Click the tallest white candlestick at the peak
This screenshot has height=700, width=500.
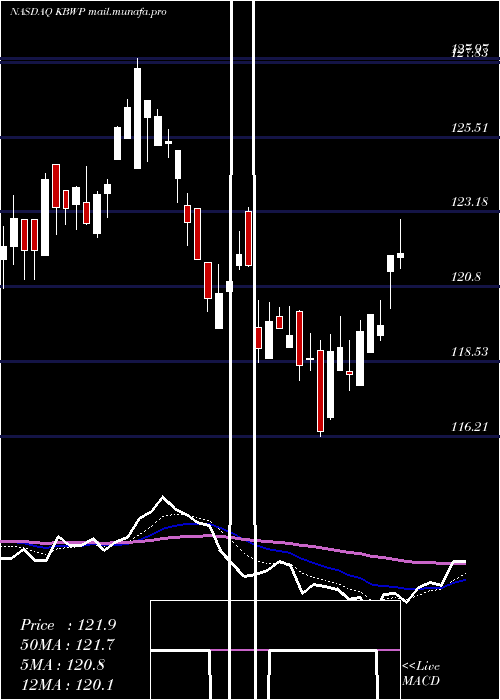click(x=137, y=118)
